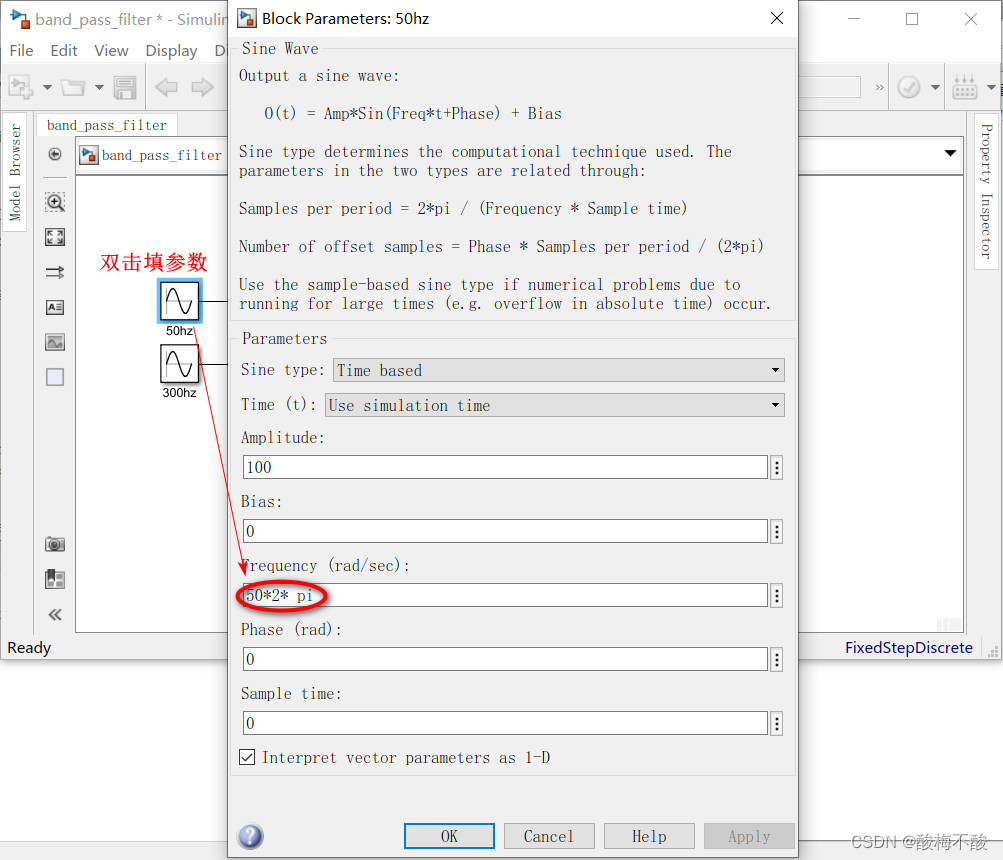Open the Model Browser side panel
The width and height of the screenshot is (1003, 860).
pyautogui.click(x=15, y=173)
